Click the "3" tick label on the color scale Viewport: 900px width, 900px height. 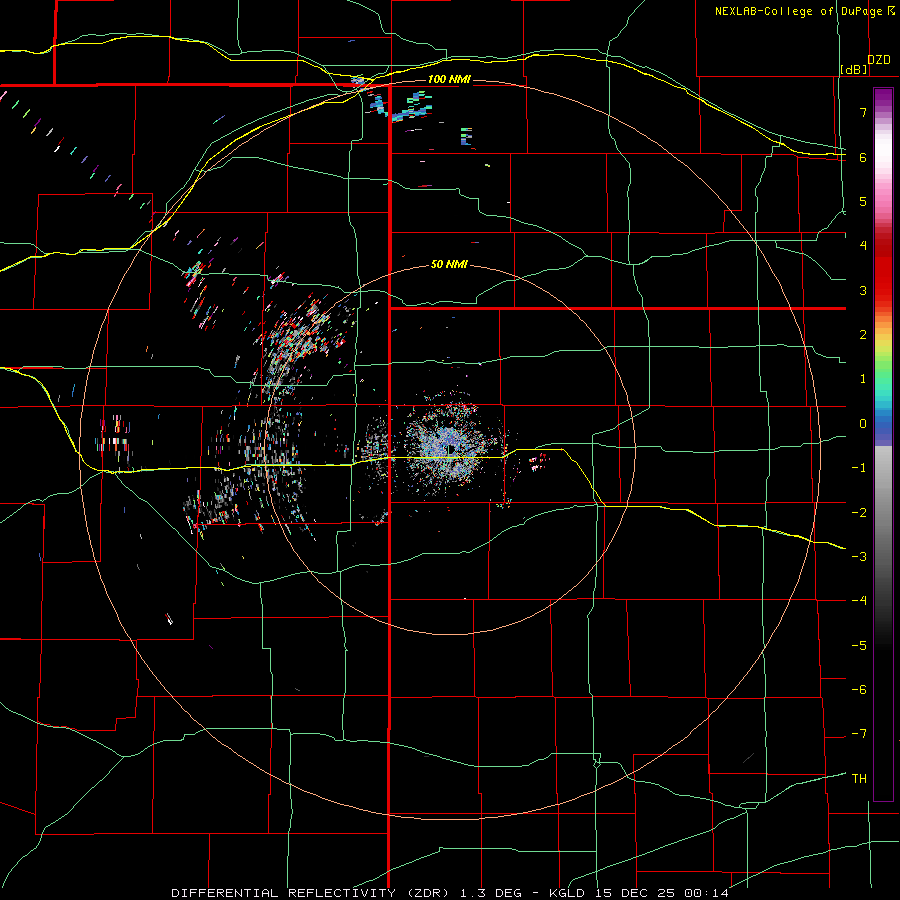click(x=863, y=290)
